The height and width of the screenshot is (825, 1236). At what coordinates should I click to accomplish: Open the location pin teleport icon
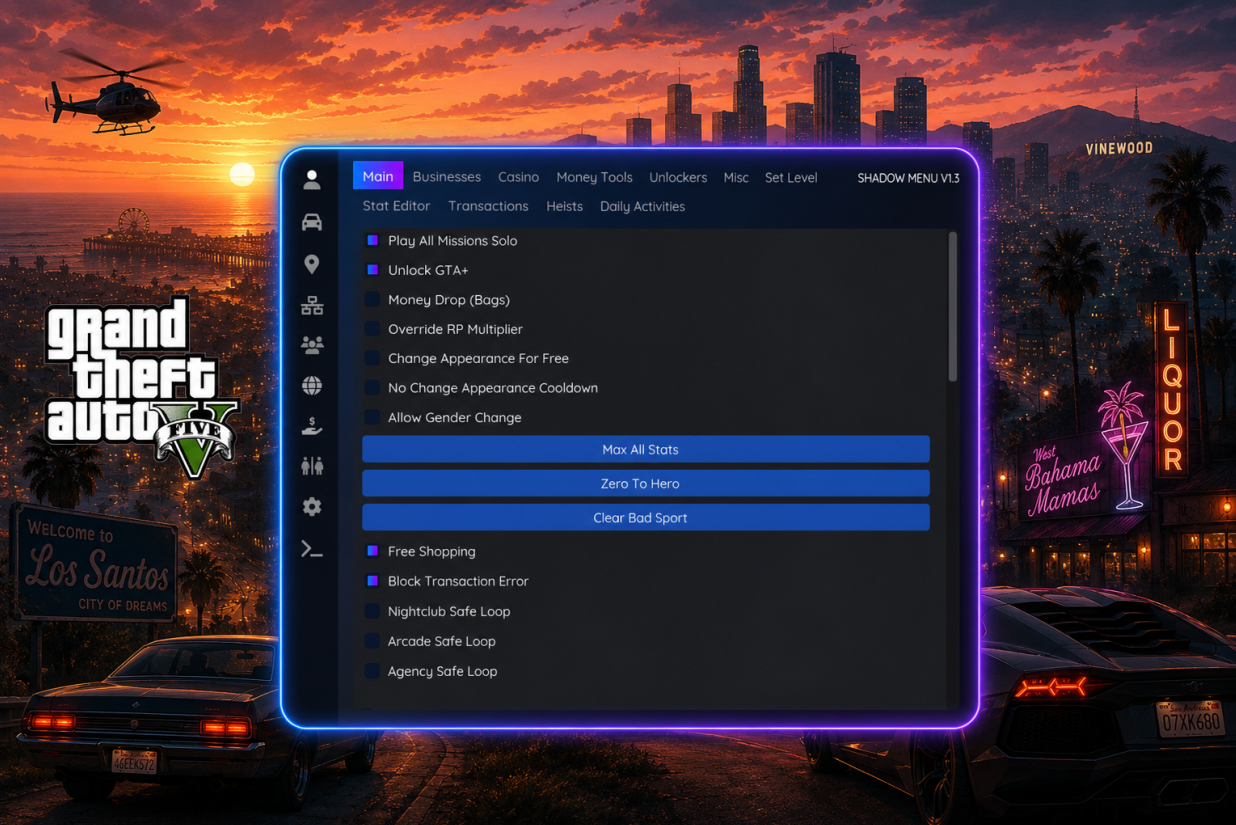(x=312, y=264)
